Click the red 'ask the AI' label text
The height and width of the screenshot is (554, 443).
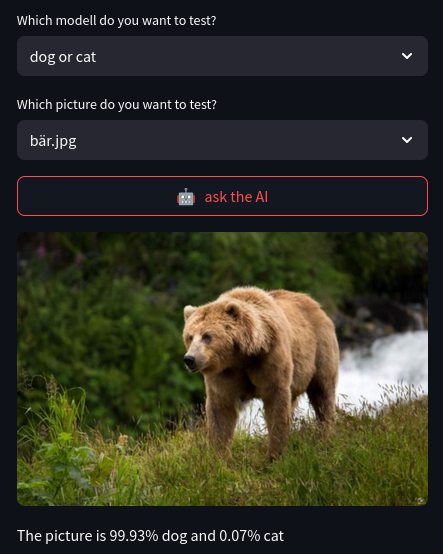(x=236, y=197)
